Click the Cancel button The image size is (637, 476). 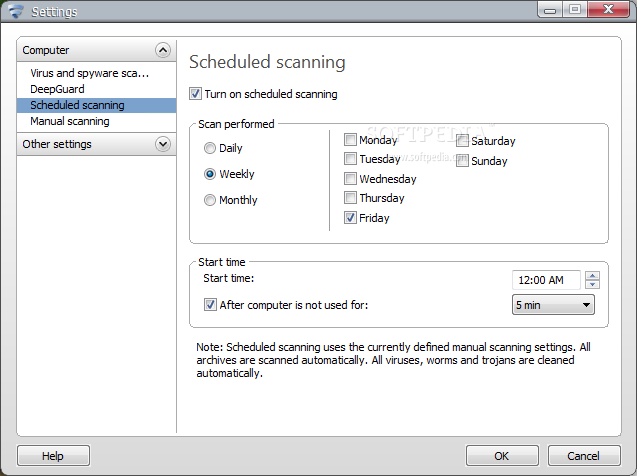pyautogui.click(x=584, y=456)
